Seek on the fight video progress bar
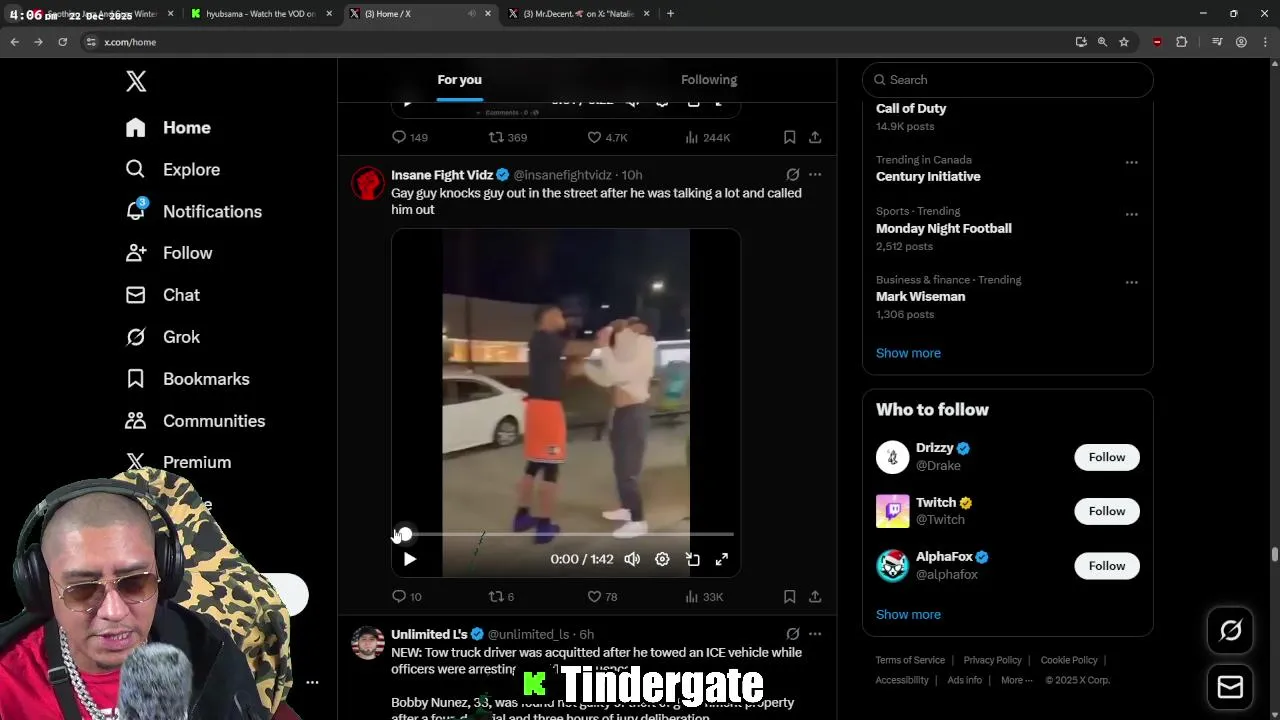1280x720 pixels. (x=566, y=534)
